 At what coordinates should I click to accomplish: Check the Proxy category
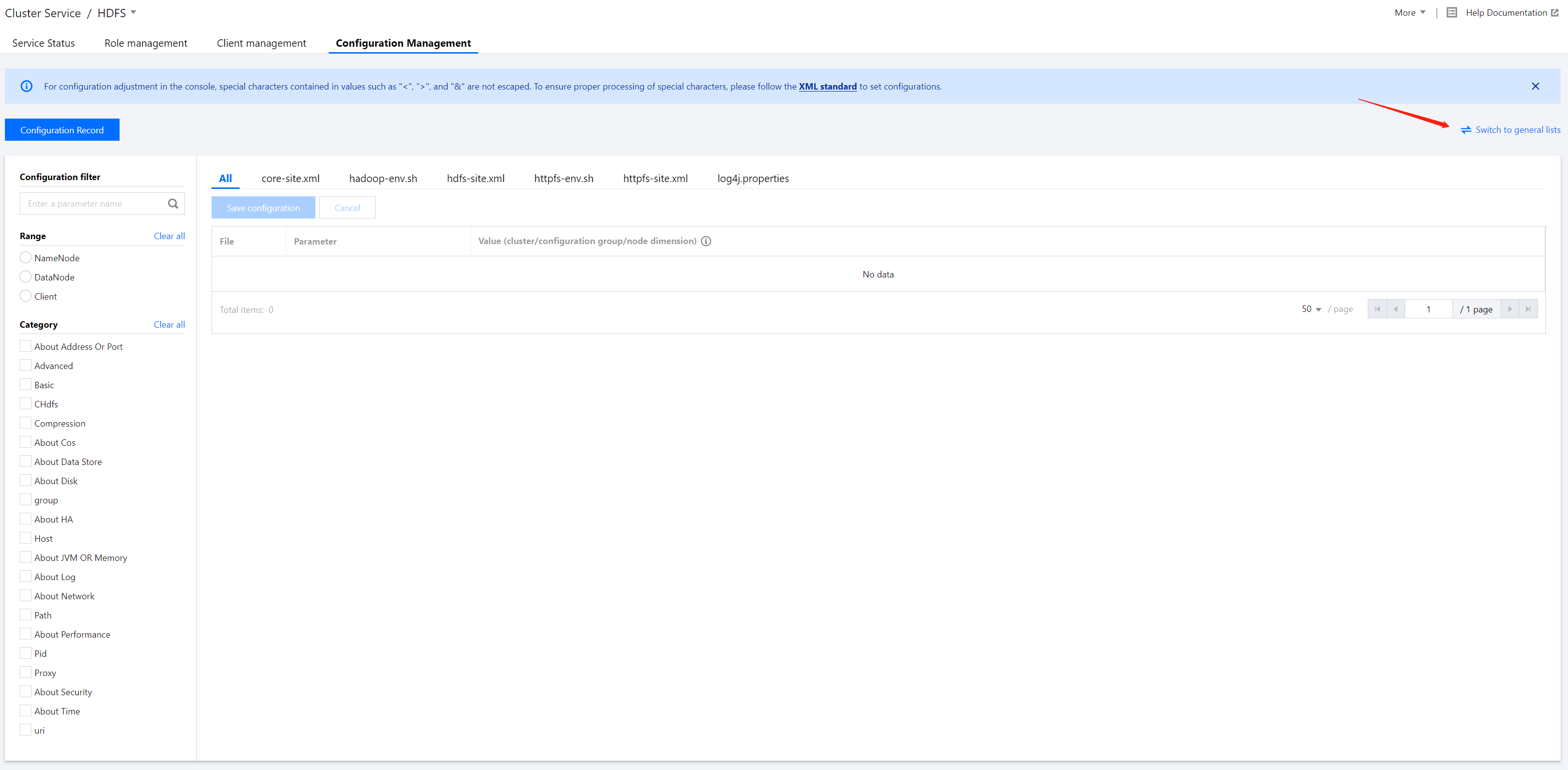point(26,673)
